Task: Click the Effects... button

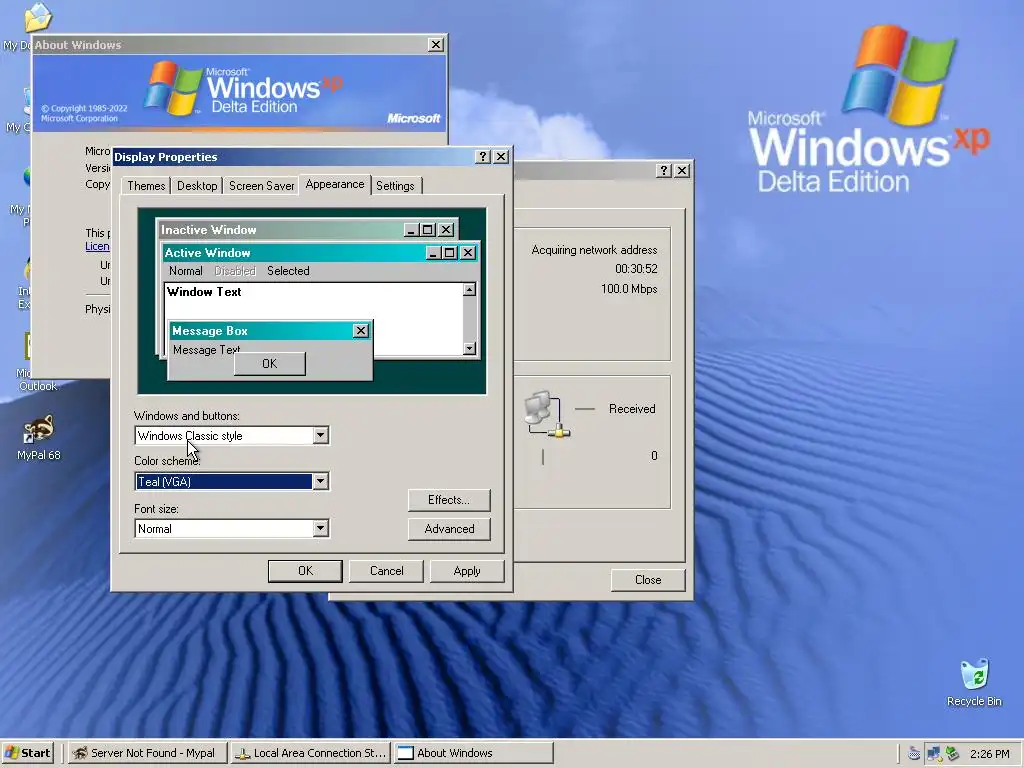Action: (x=449, y=500)
